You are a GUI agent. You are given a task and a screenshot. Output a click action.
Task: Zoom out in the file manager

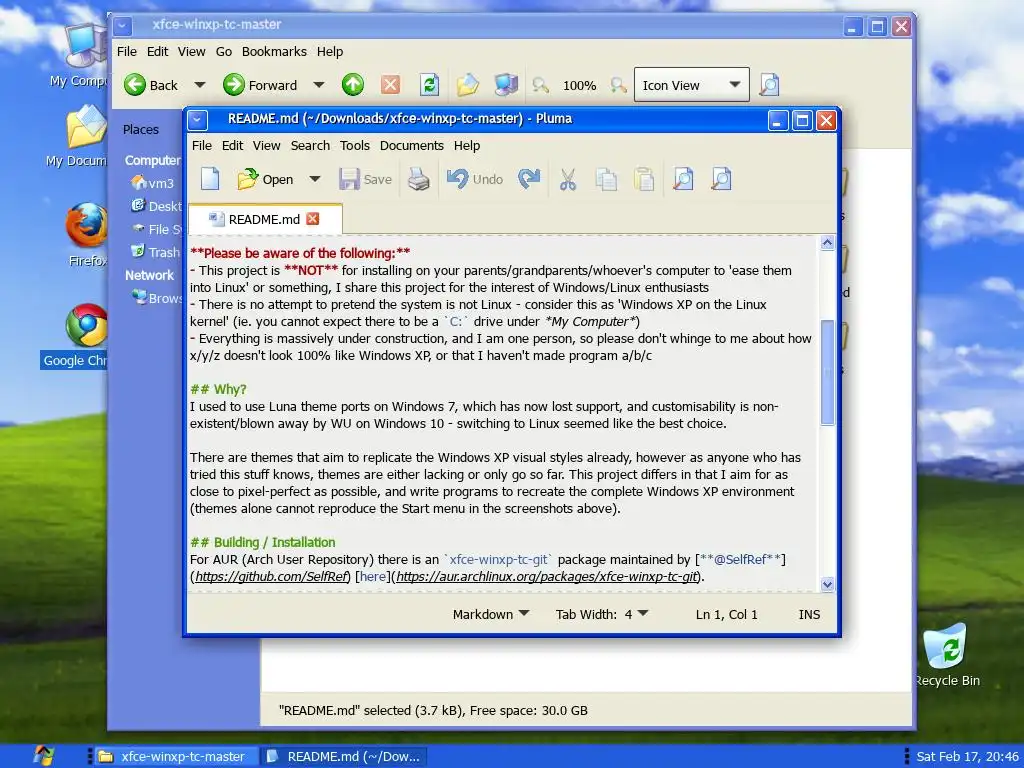coord(540,85)
